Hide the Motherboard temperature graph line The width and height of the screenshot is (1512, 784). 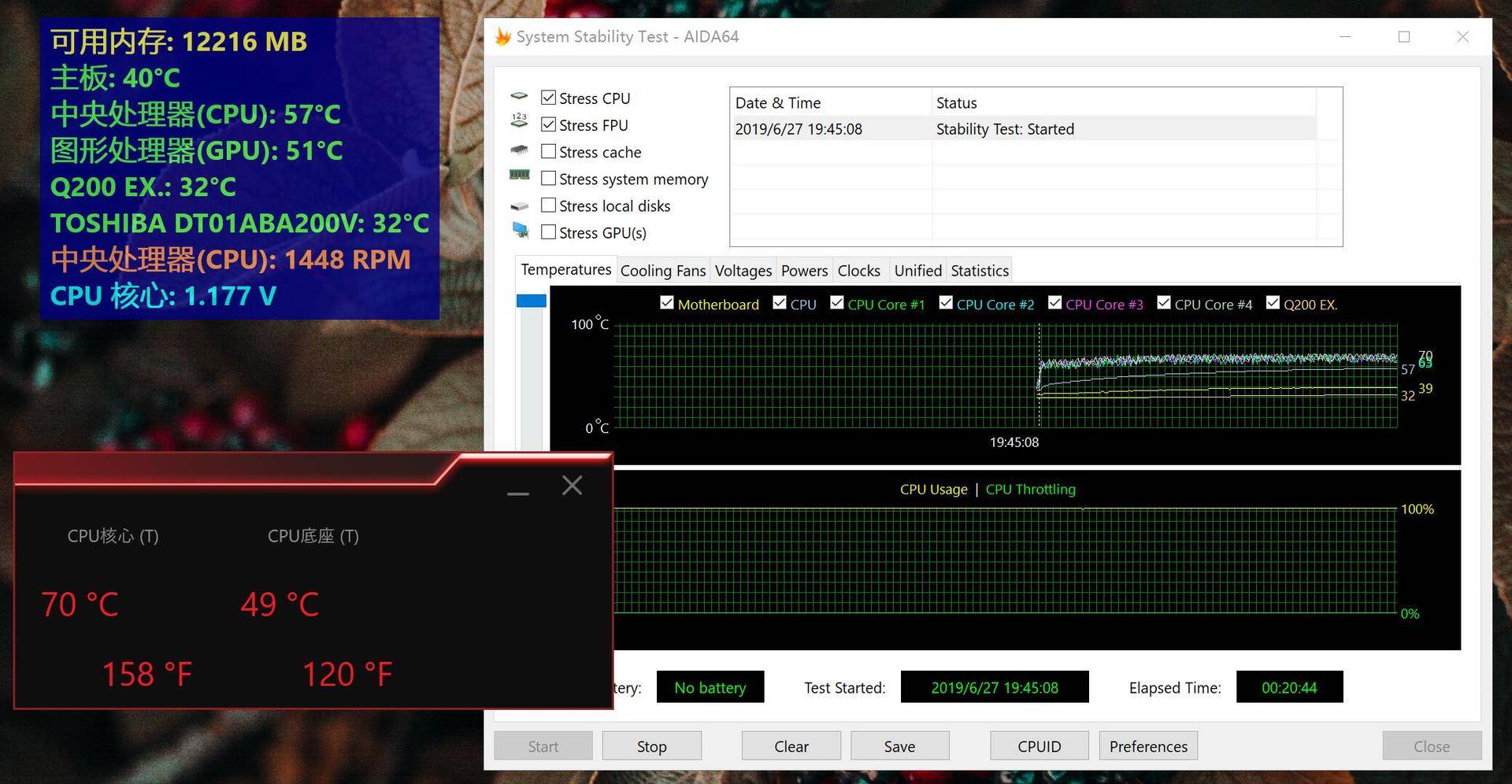[x=667, y=303]
